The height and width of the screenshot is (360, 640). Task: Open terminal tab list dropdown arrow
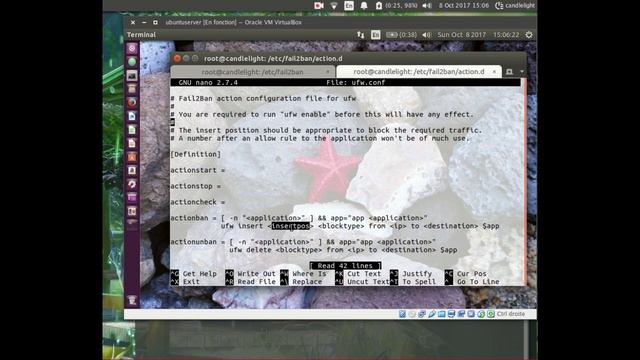click(522, 72)
